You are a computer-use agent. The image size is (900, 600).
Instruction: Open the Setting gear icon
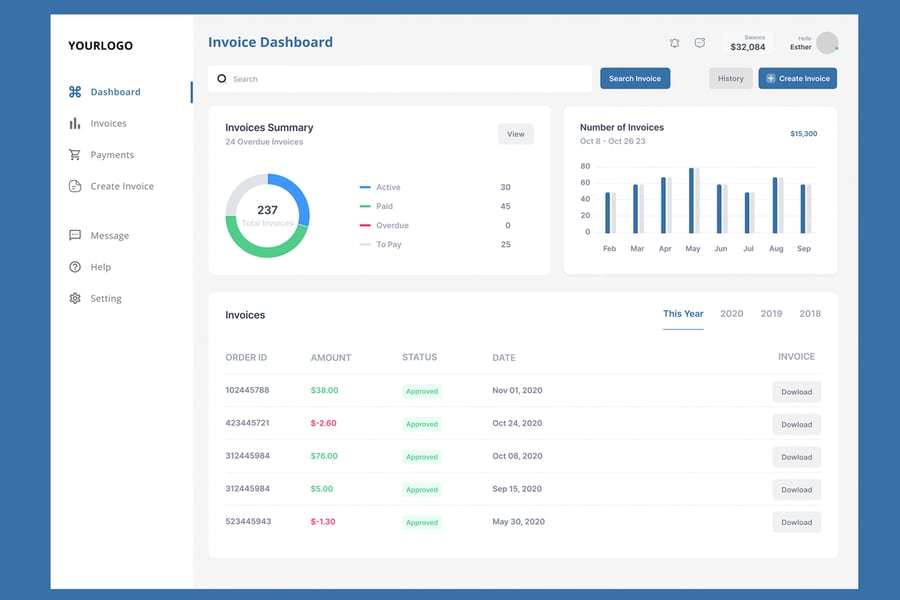pyautogui.click(x=75, y=298)
